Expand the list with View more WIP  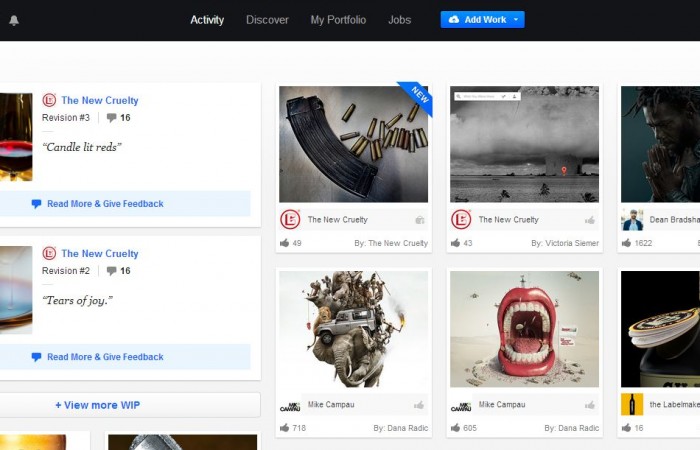tap(97, 405)
